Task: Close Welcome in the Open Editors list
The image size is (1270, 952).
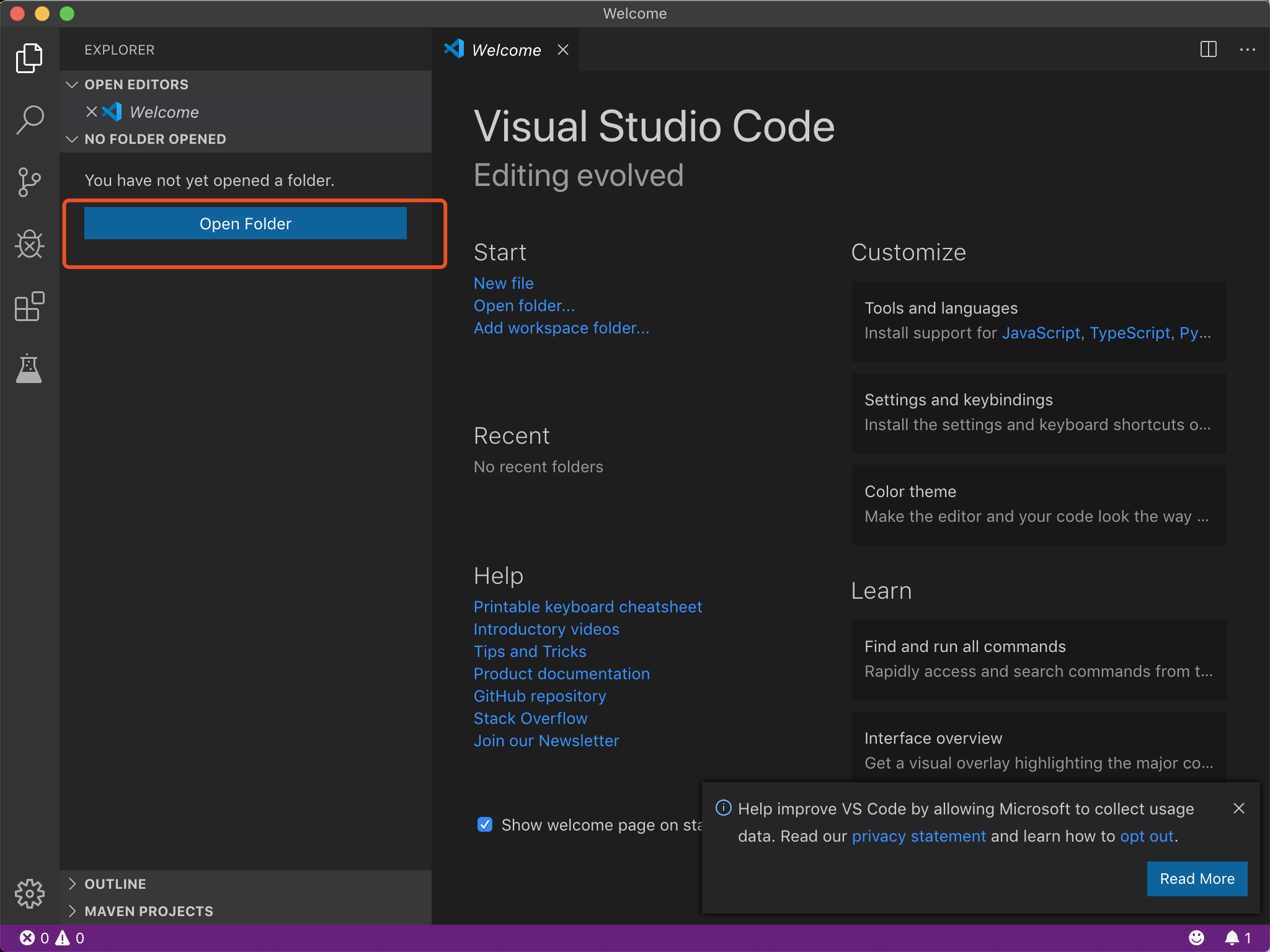Action: click(91, 112)
